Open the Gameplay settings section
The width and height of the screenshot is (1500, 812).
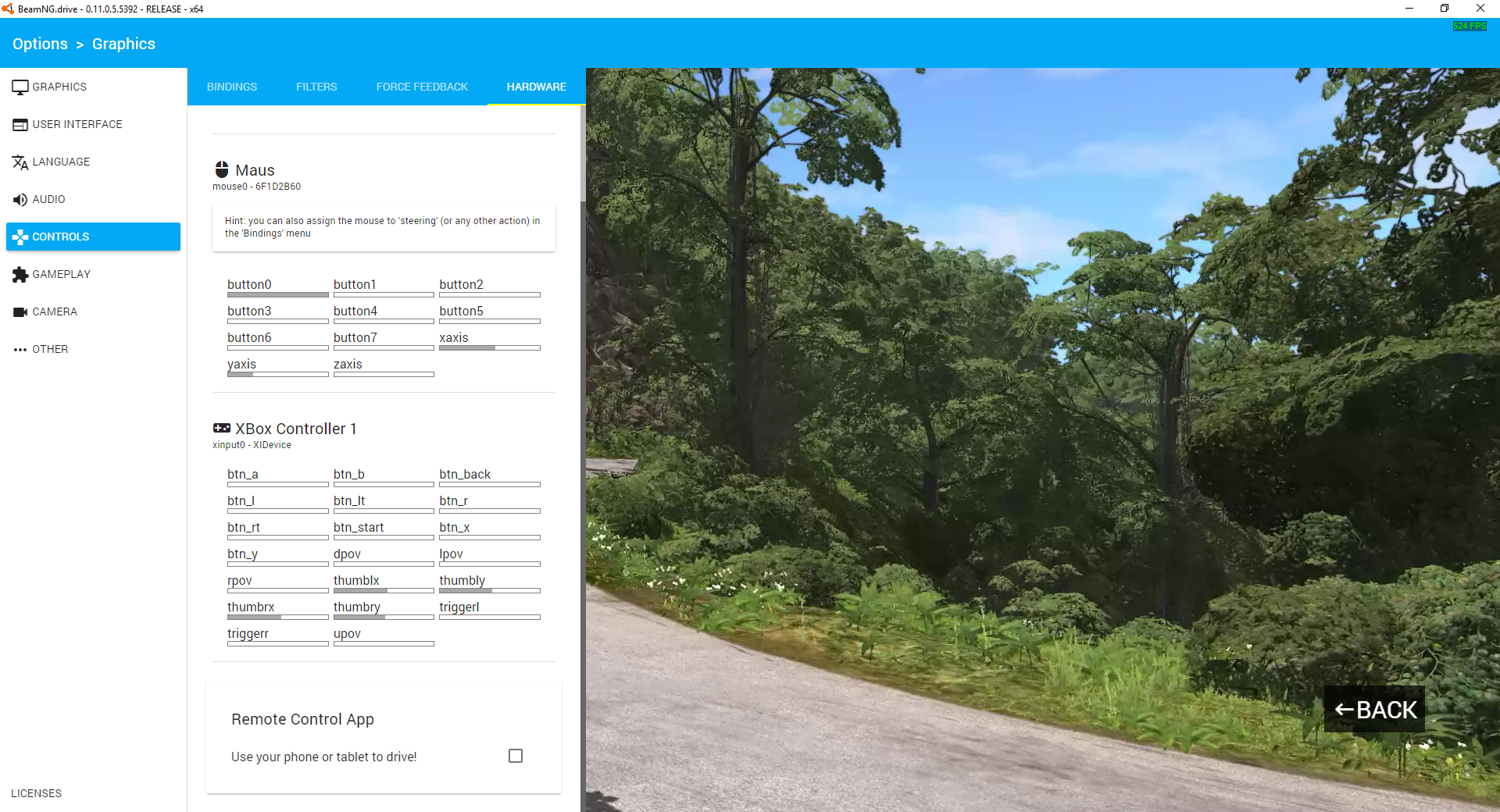coord(94,274)
